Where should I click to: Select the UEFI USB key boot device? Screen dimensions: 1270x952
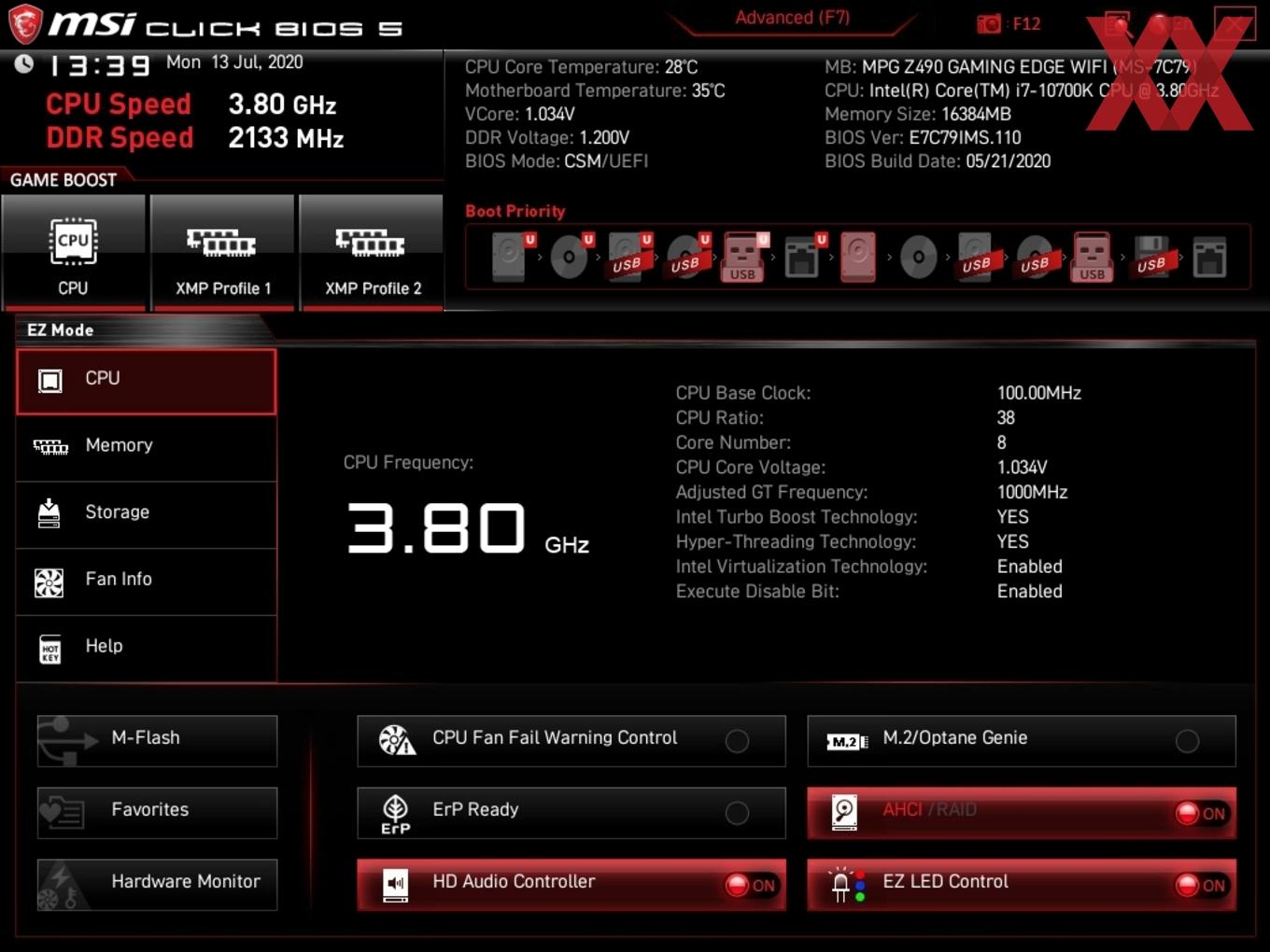(x=744, y=257)
